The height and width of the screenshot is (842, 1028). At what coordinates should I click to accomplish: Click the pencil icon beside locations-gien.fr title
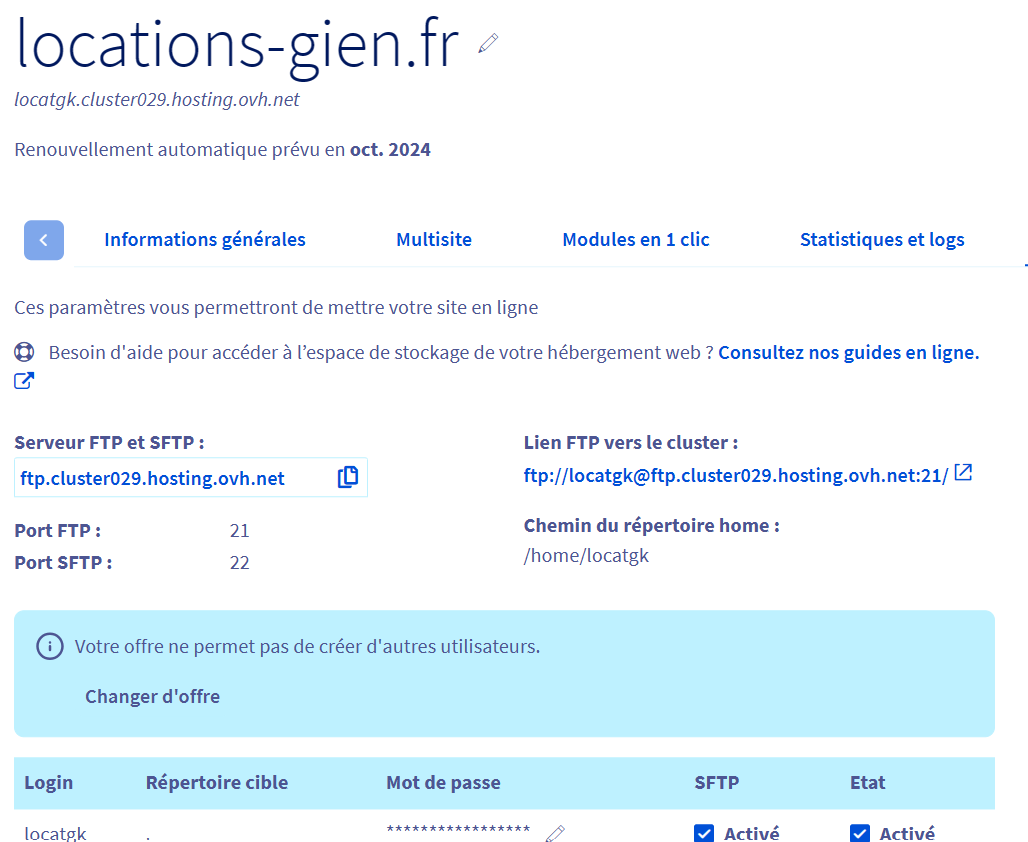click(x=488, y=43)
